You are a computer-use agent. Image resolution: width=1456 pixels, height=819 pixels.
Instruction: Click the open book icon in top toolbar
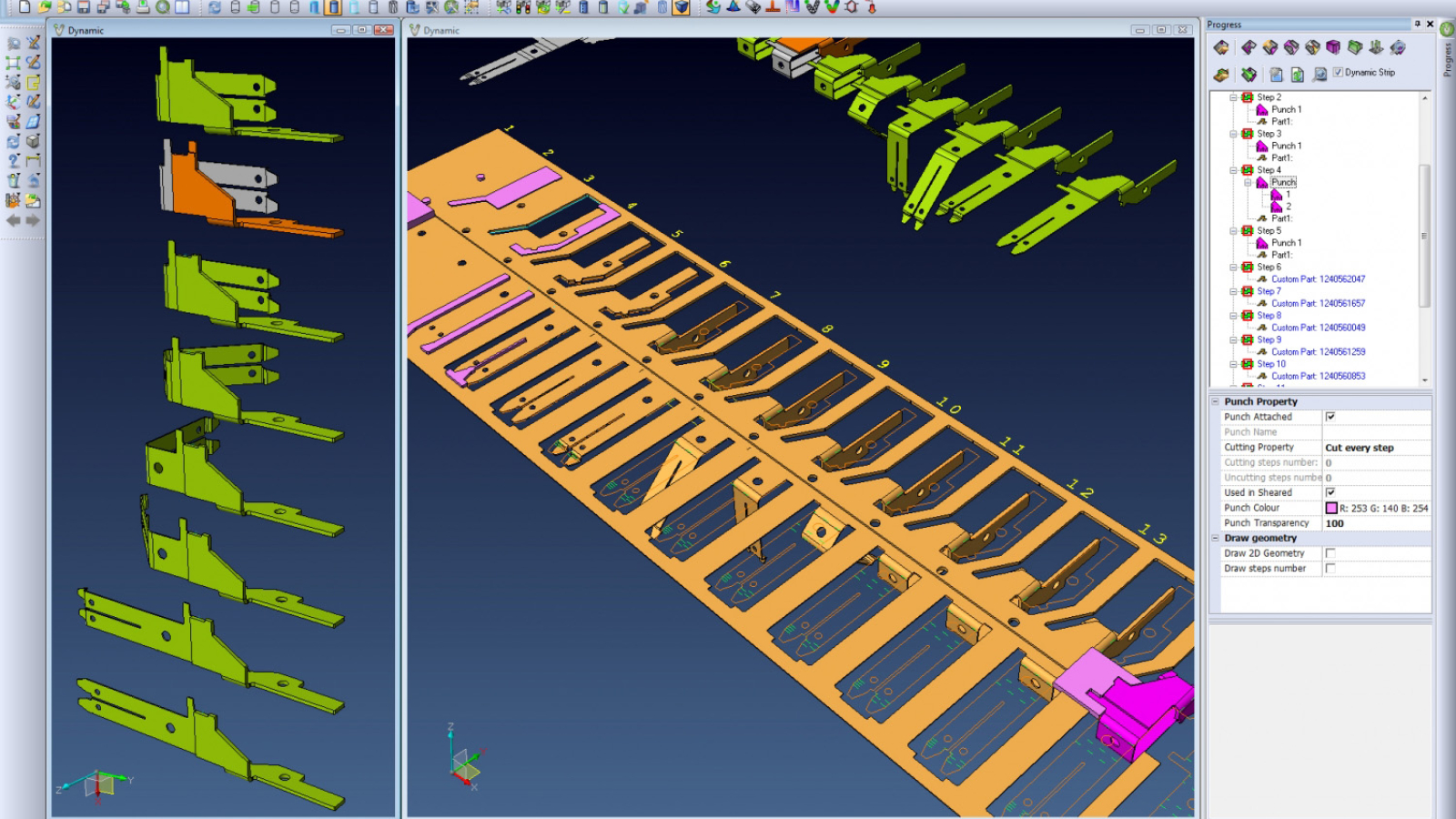tap(182, 7)
